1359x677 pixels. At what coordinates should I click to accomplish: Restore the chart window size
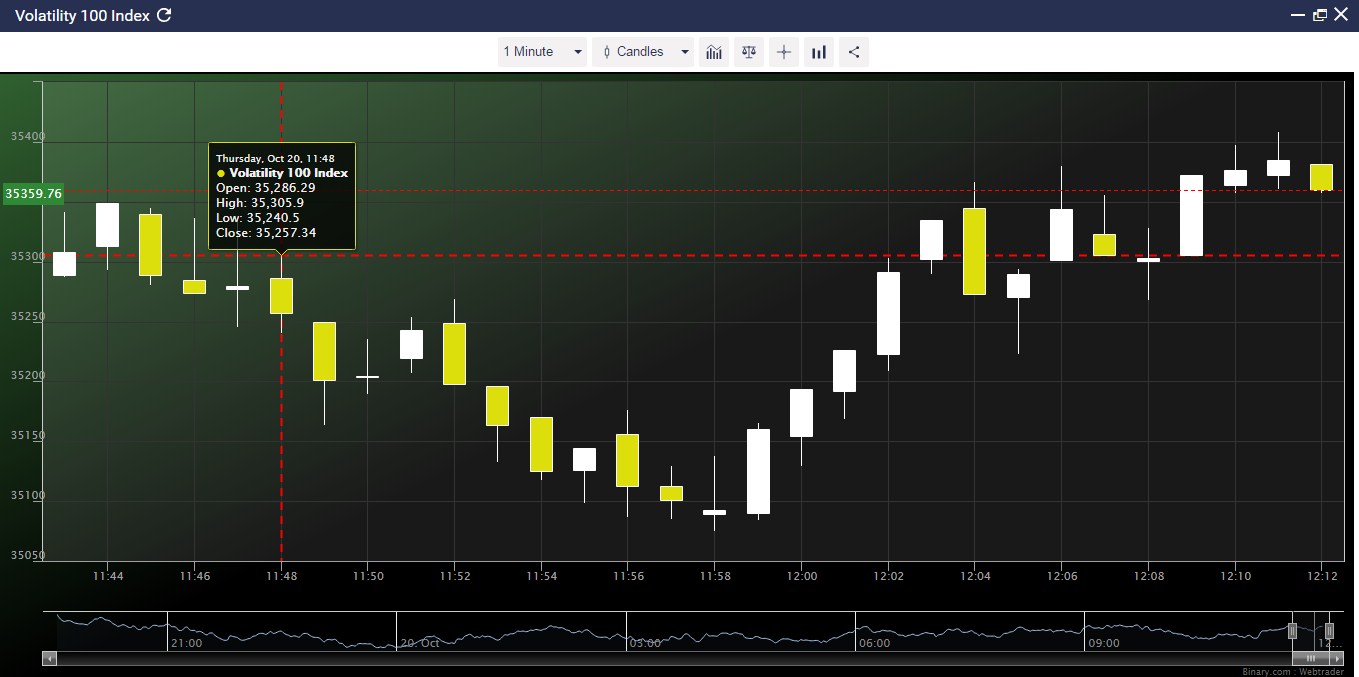[1319, 15]
